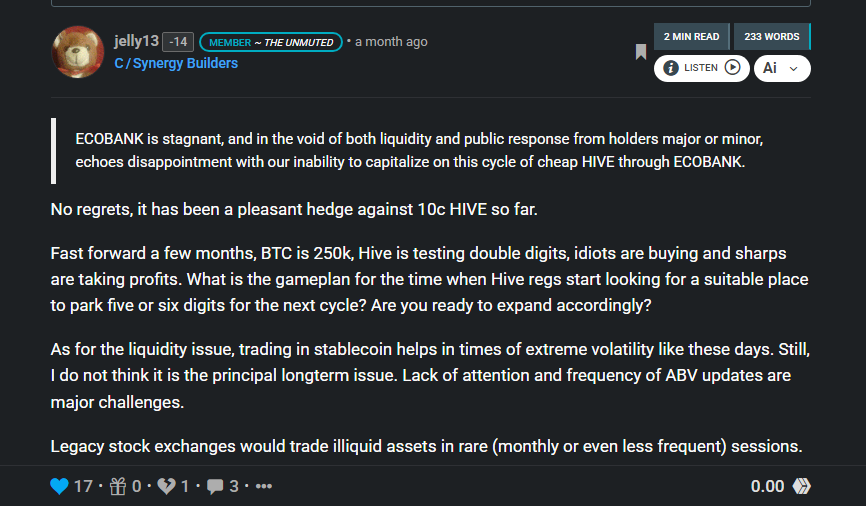
Task: Play audio with Listen play icon
Action: click(x=732, y=67)
